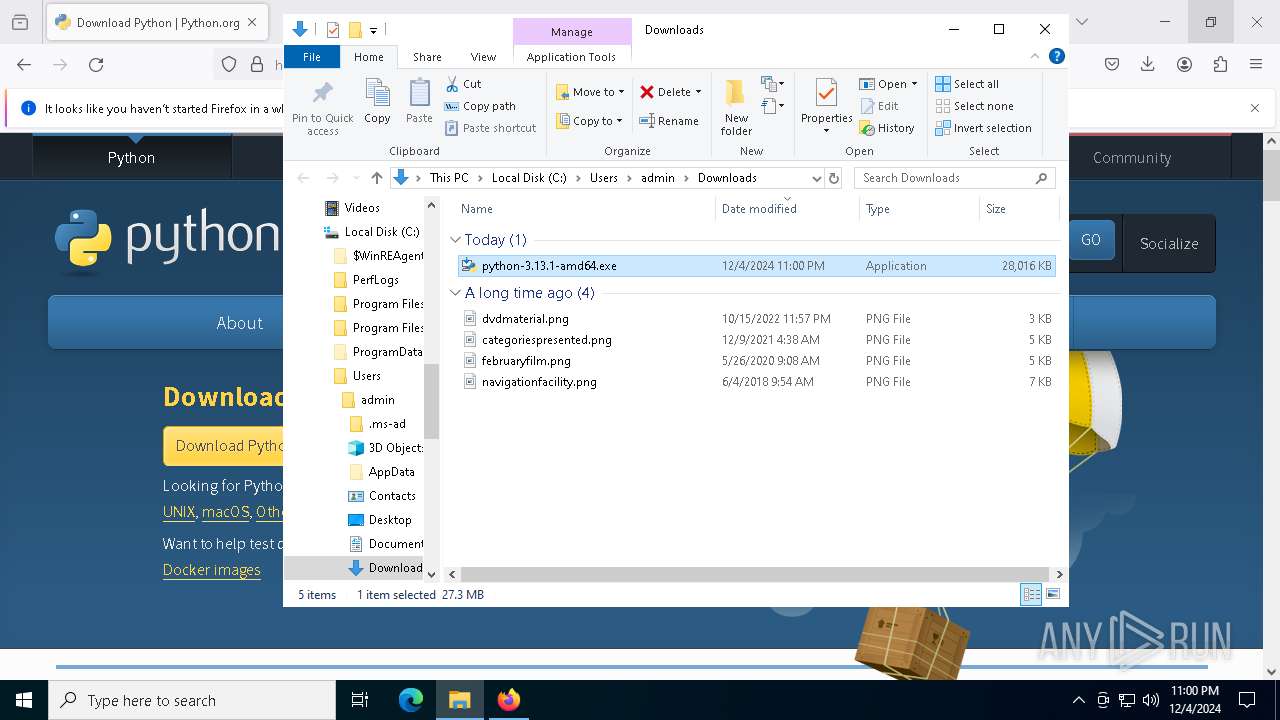Show previous locations address bar dropdown

pos(817,178)
